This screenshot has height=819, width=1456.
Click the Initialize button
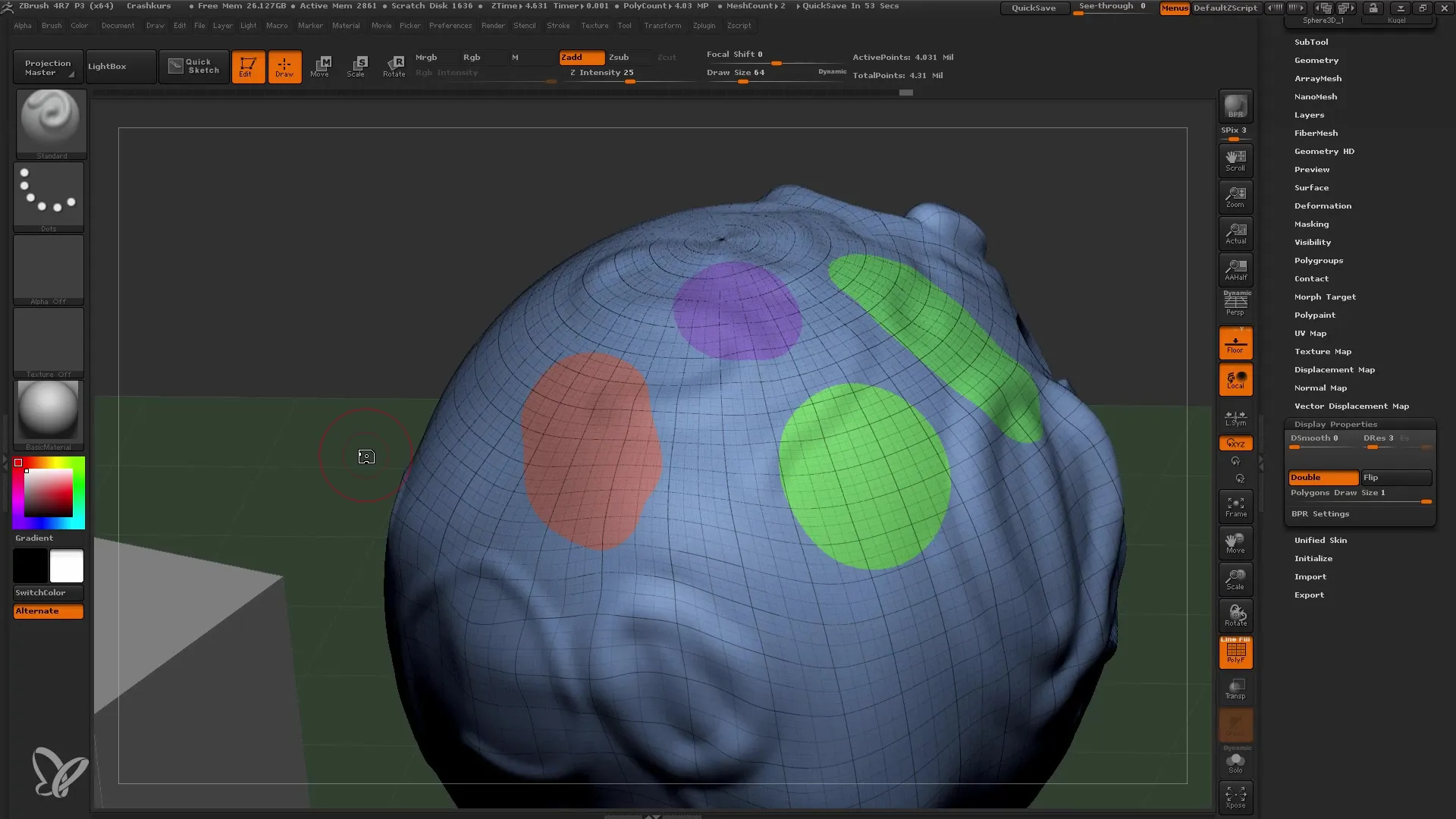click(1314, 558)
